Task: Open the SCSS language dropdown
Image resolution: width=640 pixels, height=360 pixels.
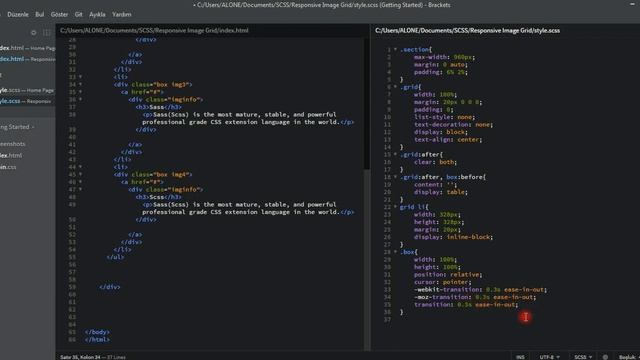Action: coord(583,357)
